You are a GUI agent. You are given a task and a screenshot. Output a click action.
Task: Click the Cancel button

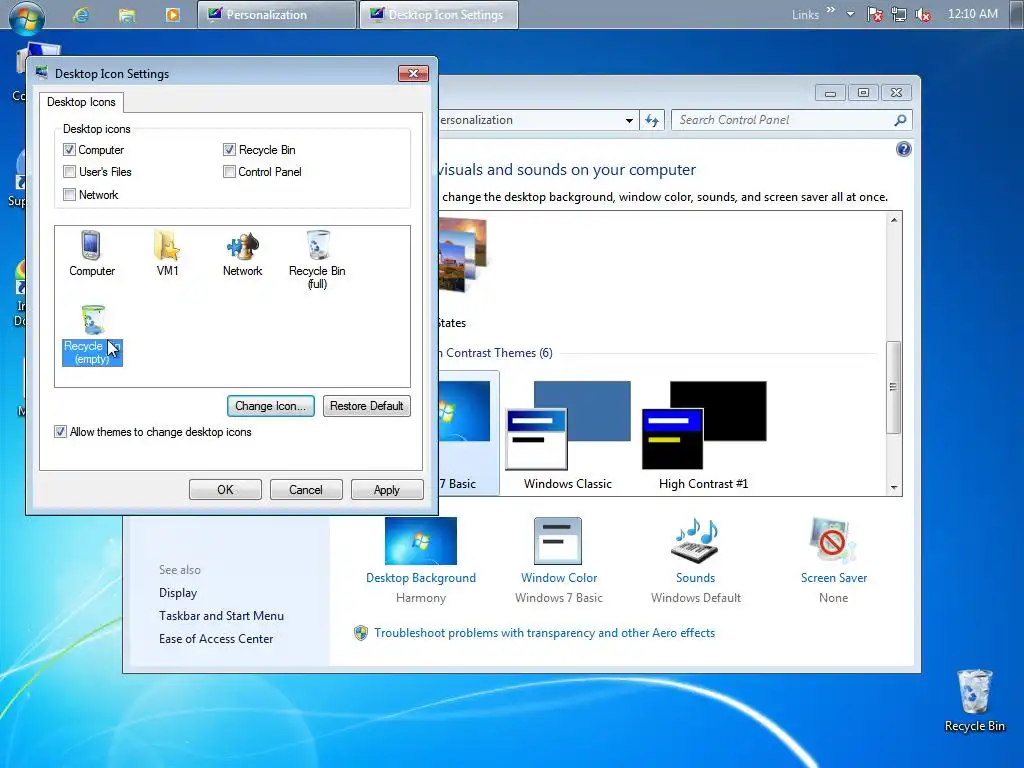306,490
